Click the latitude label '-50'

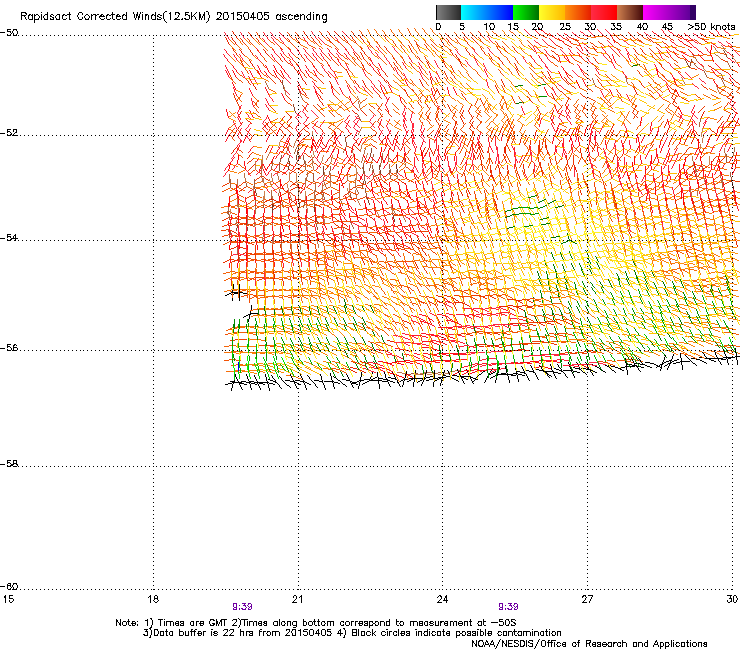click(9, 33)
